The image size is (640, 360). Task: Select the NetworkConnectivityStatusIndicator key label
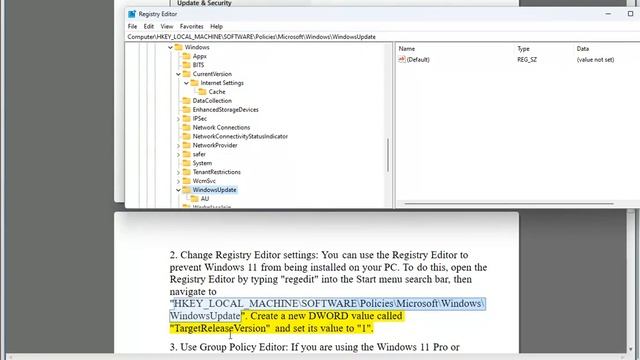pyautogui.click(x=240, y=136)
